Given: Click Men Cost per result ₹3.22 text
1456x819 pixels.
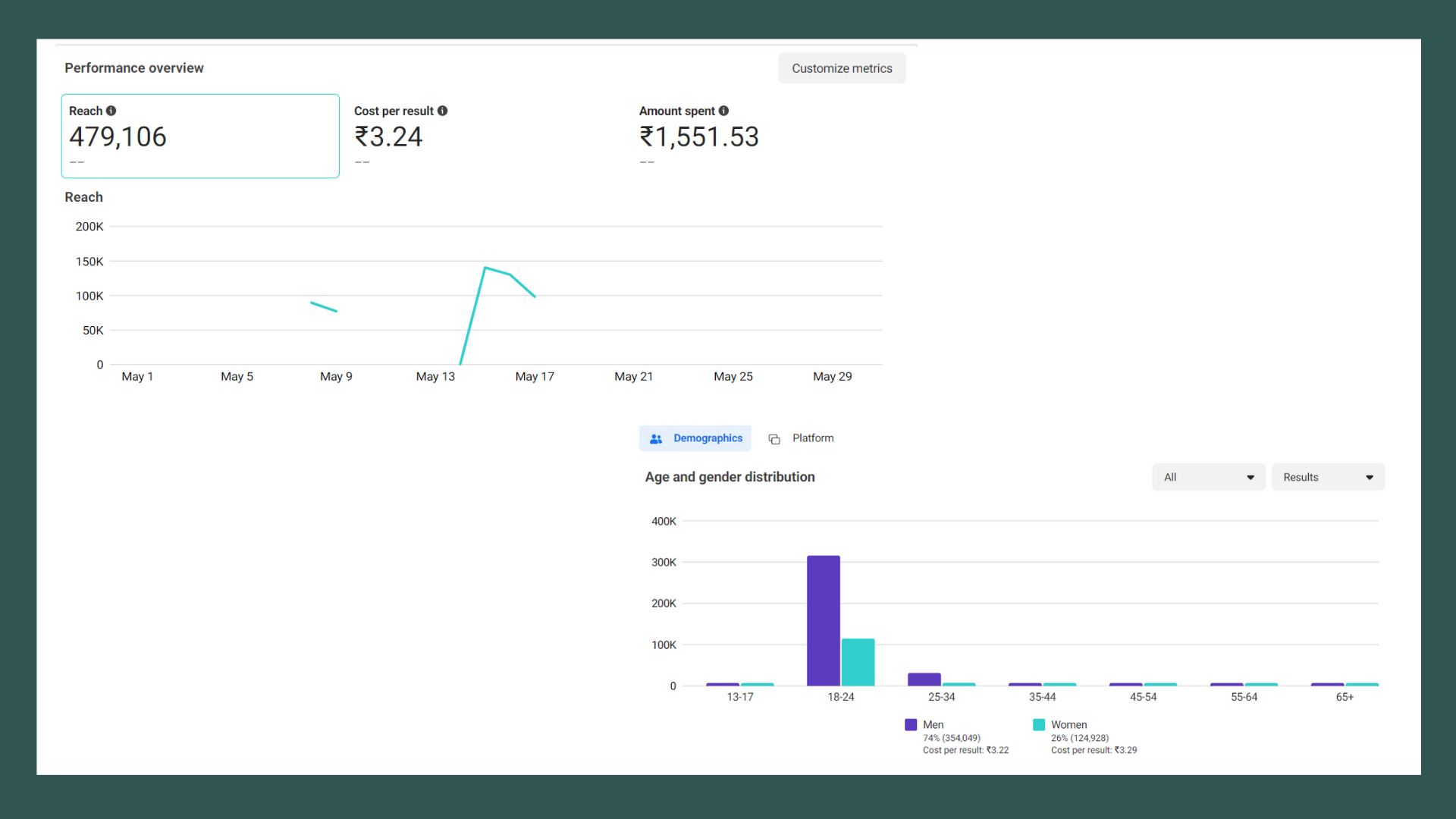Looking at the screenshot, I should tap(965, 751).
